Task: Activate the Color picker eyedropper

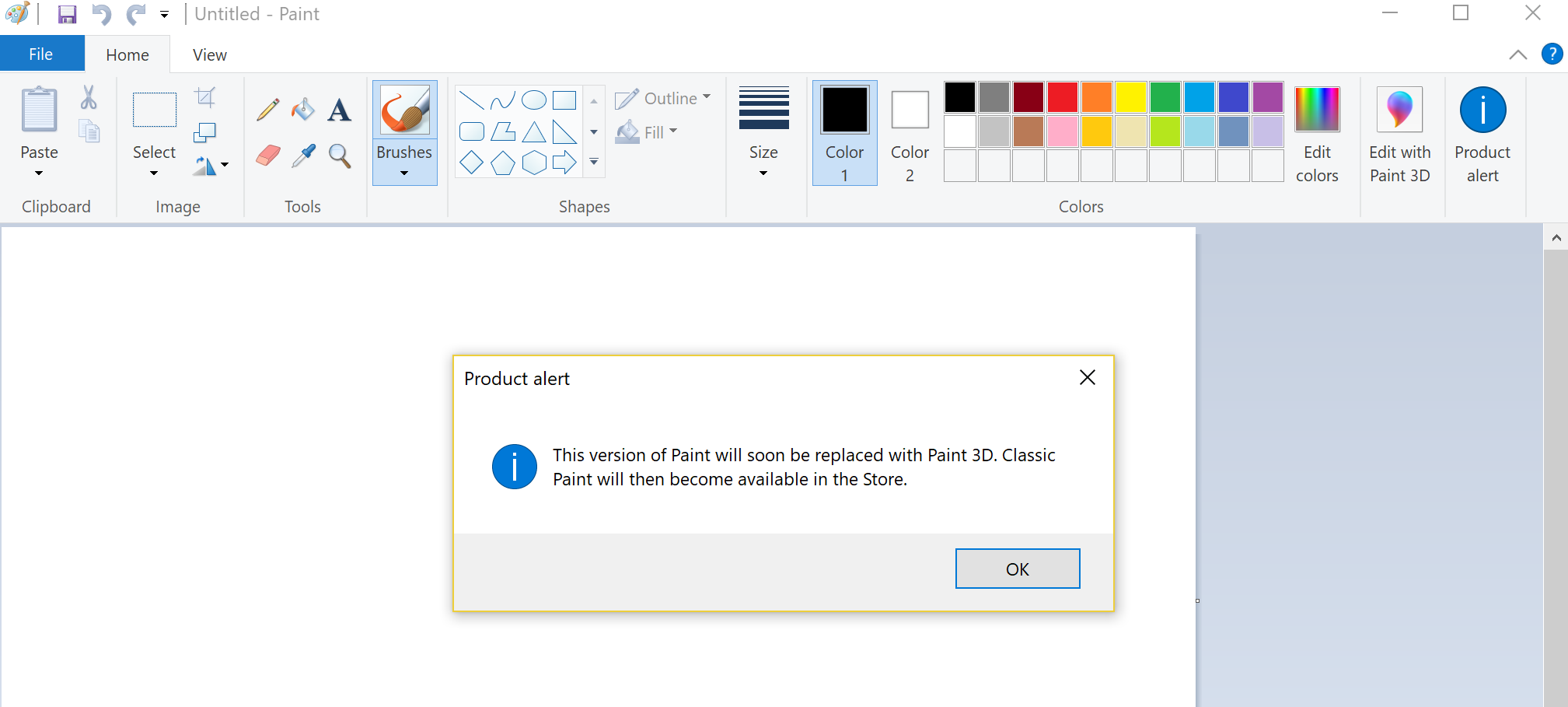Action: point(303,156)
